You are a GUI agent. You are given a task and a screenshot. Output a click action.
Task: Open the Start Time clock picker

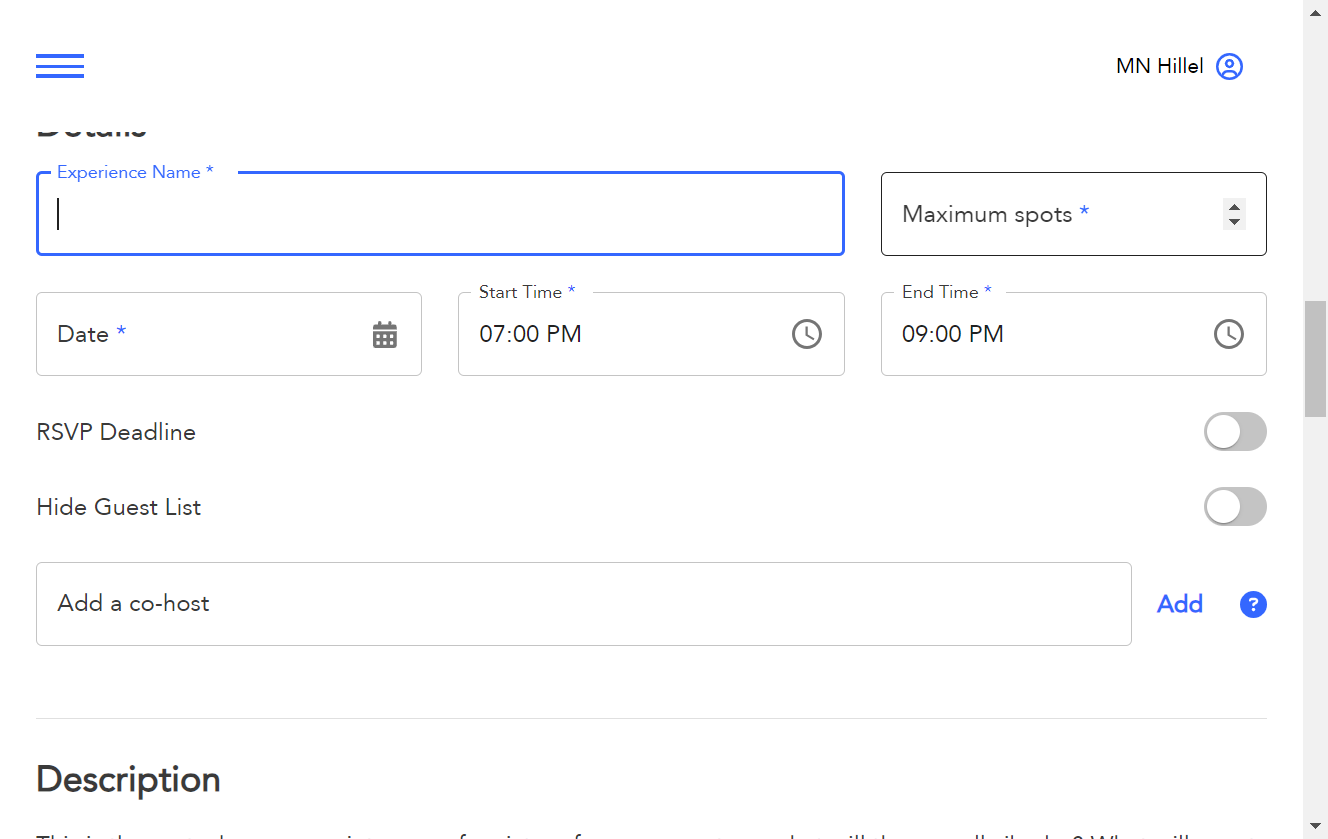tap(807, 334)
